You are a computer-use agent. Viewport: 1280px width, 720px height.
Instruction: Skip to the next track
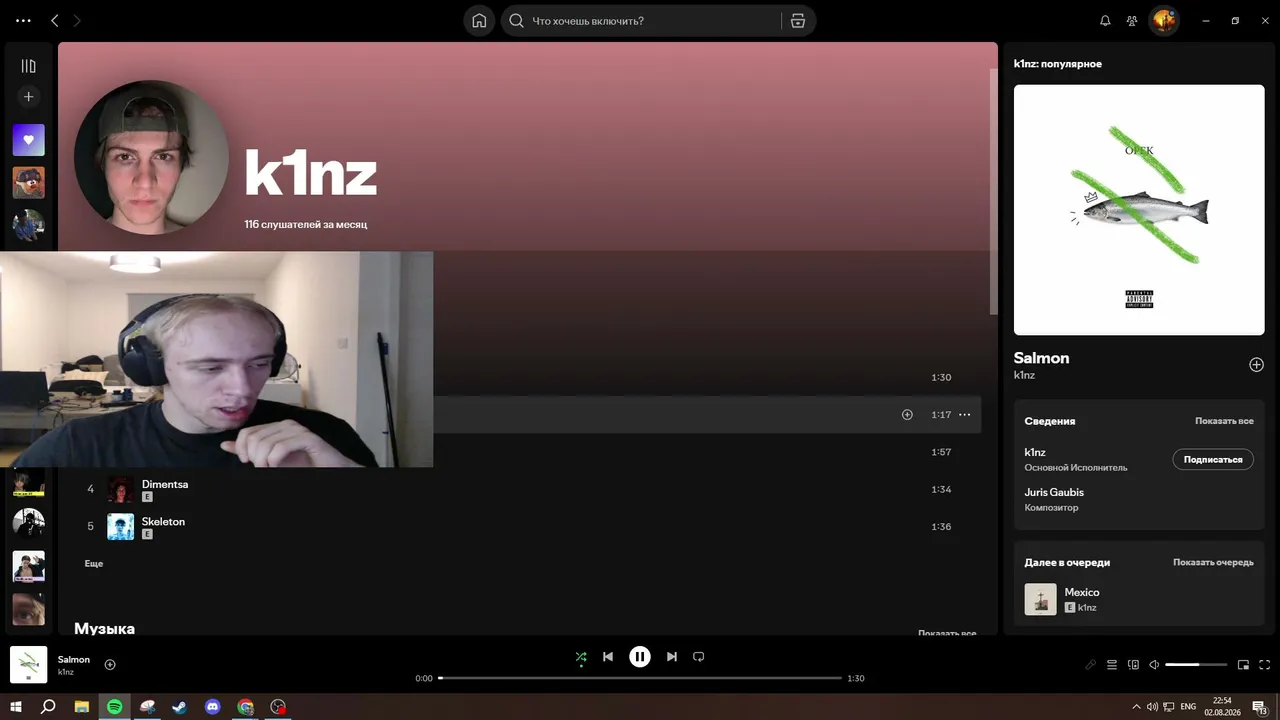click(672, 657)
